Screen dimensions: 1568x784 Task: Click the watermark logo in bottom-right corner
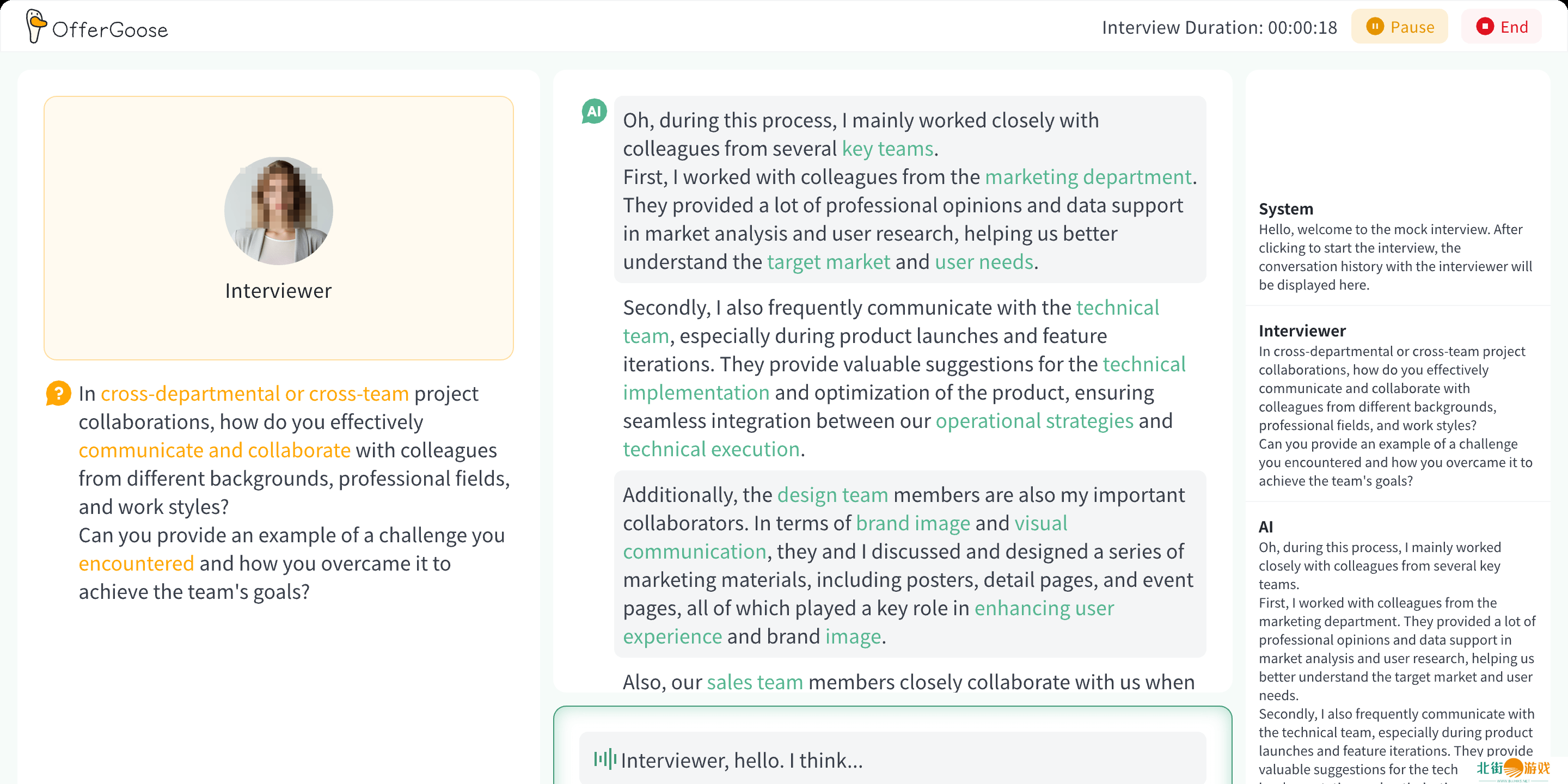tap(1512, 768)
